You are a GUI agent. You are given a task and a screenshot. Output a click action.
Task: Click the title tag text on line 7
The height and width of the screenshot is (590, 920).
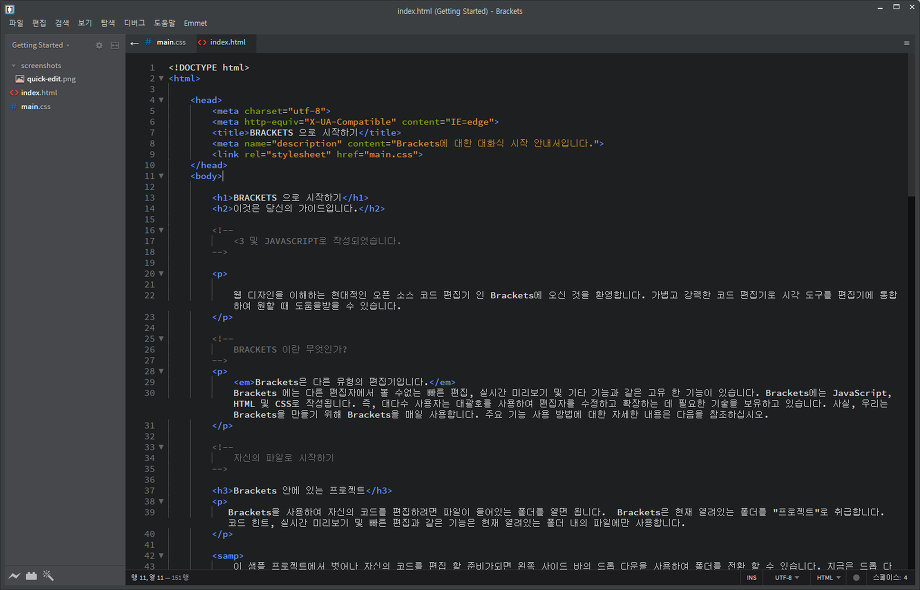coord(303,133)
